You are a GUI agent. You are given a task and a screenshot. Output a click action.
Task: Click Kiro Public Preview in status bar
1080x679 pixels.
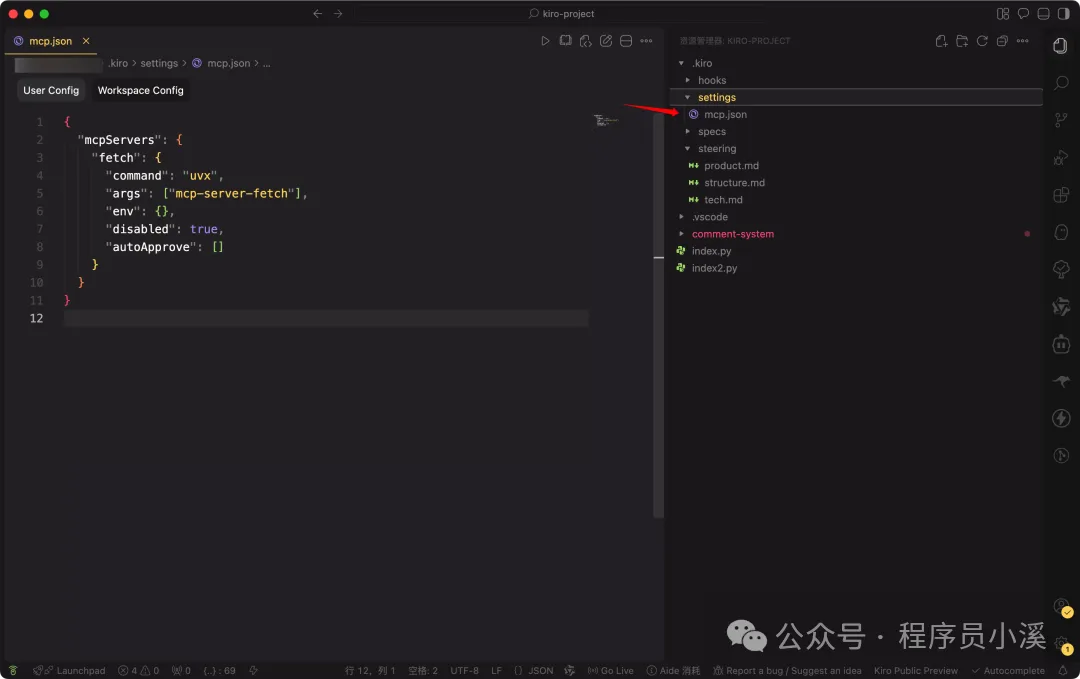coord(915,670)
